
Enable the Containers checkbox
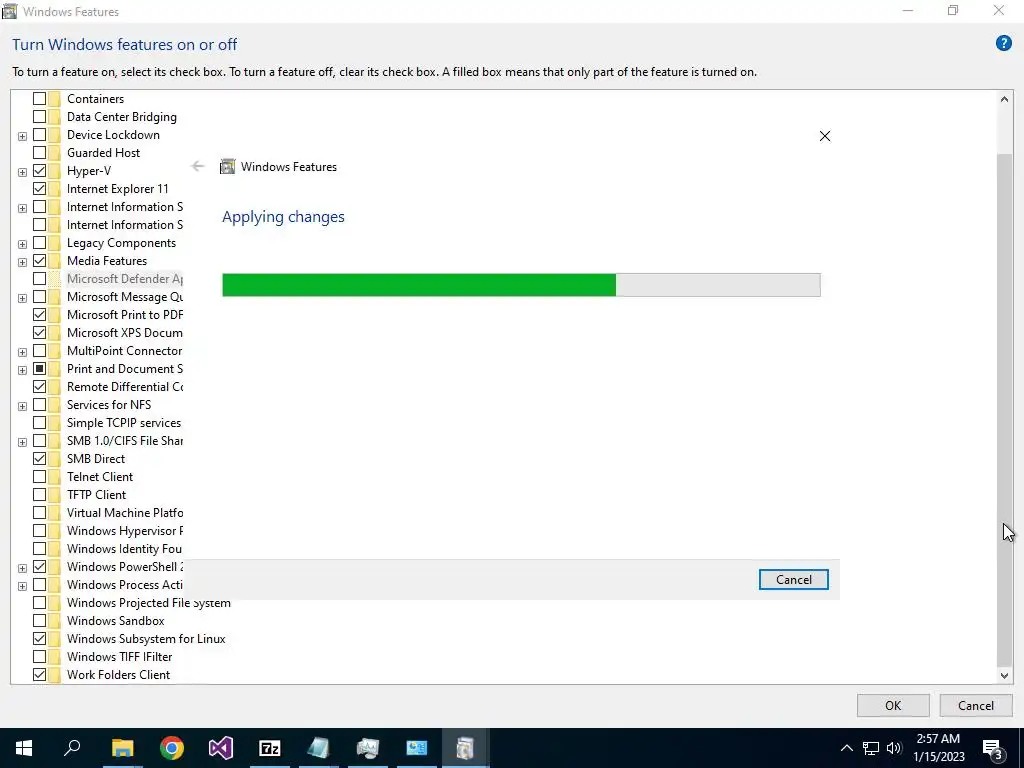click(39, 99)
